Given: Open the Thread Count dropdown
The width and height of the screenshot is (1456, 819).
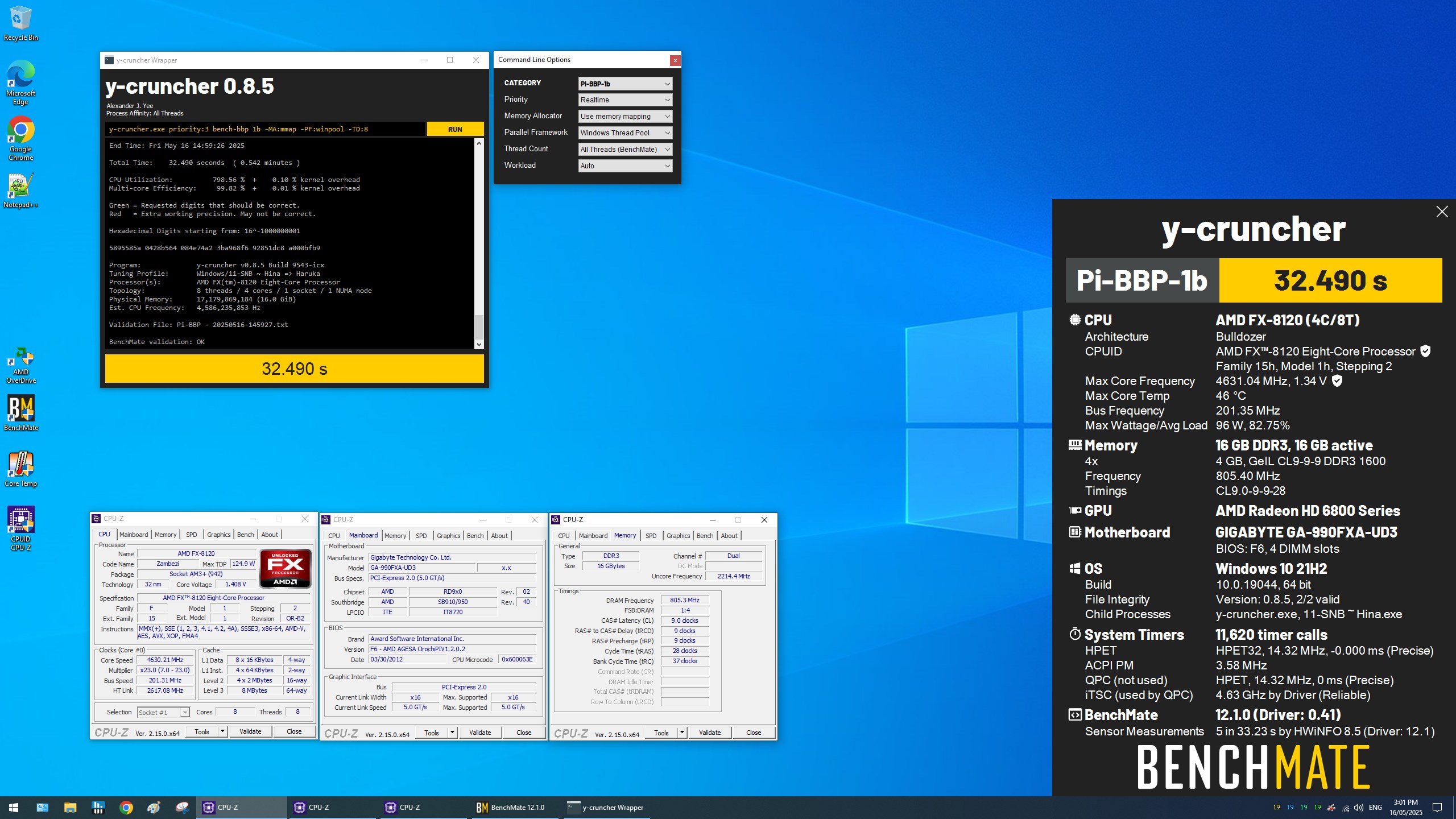Looking at the screenshot, I should coord(625,150).
